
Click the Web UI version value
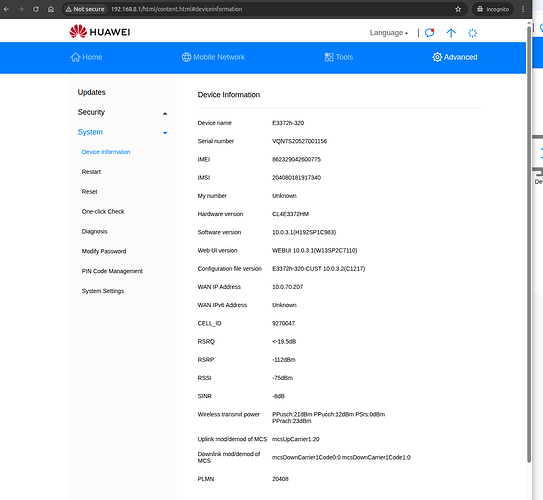tap(315, 250)
